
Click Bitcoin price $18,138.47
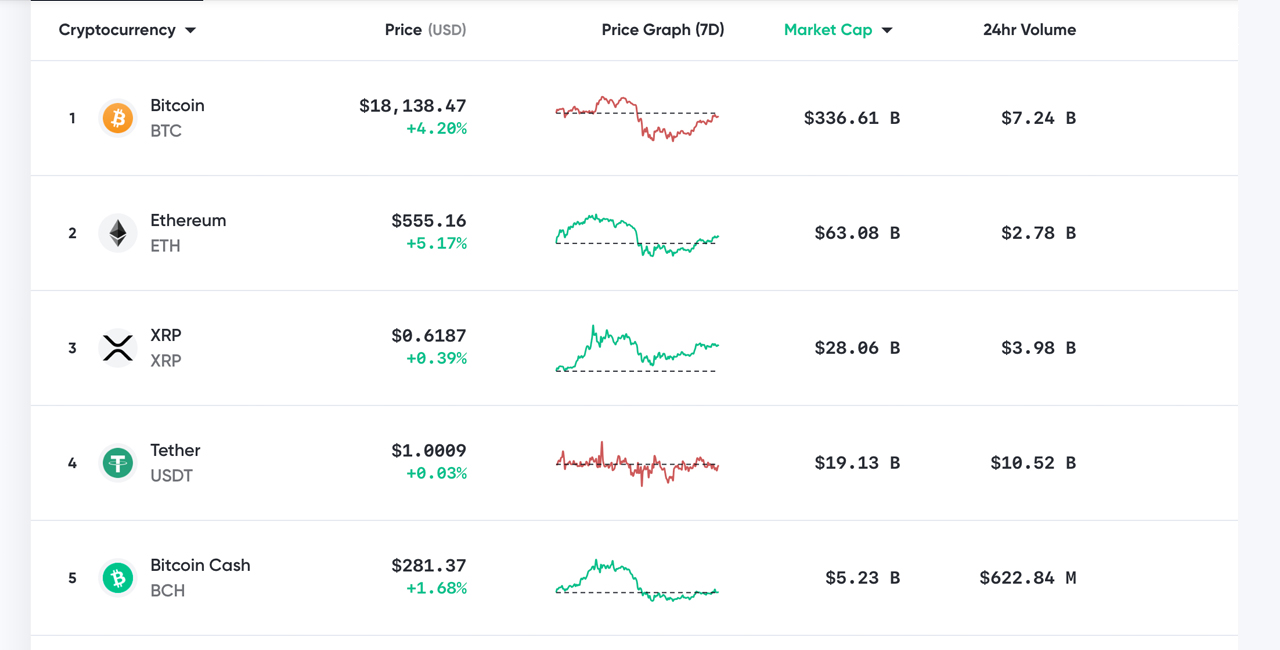(x=413, y=105)
